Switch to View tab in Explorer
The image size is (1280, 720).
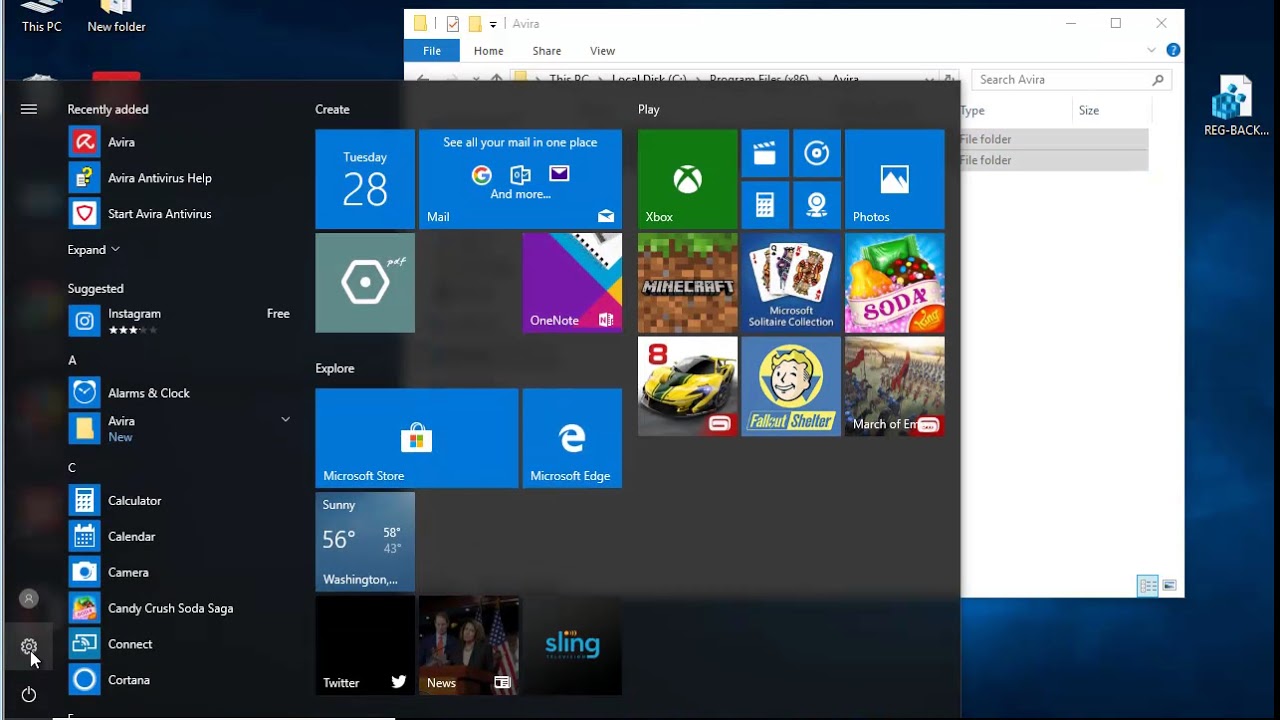click(602, 51)
